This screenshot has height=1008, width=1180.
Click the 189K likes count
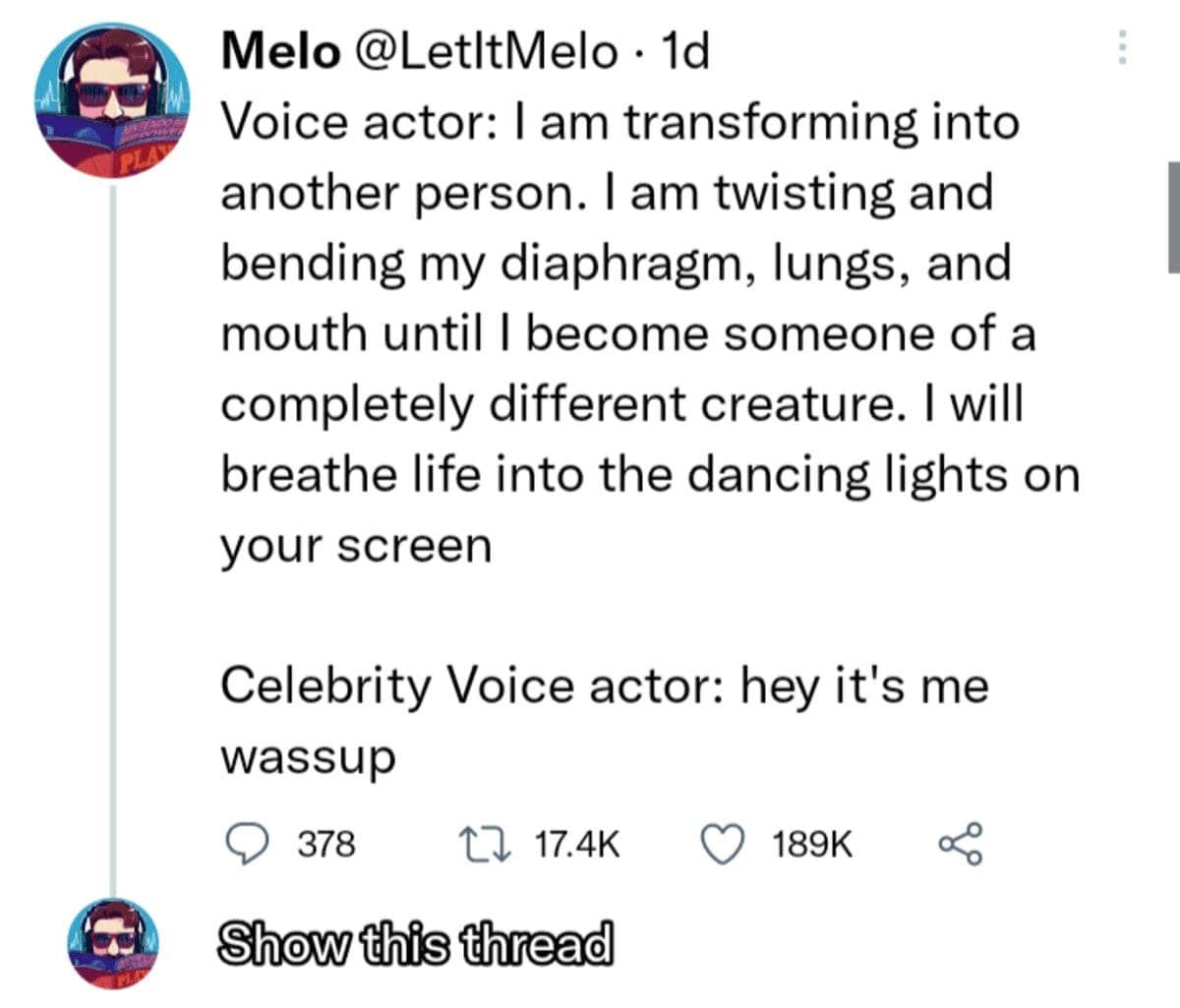tap(812, 844)
